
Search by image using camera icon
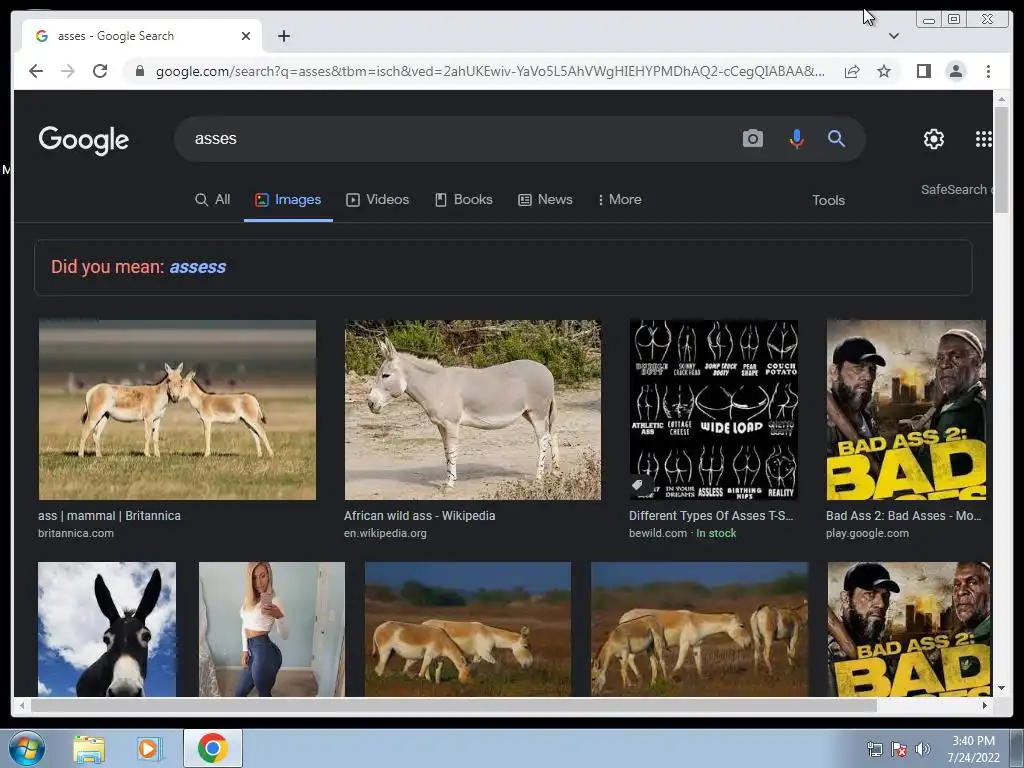point(752,138)
